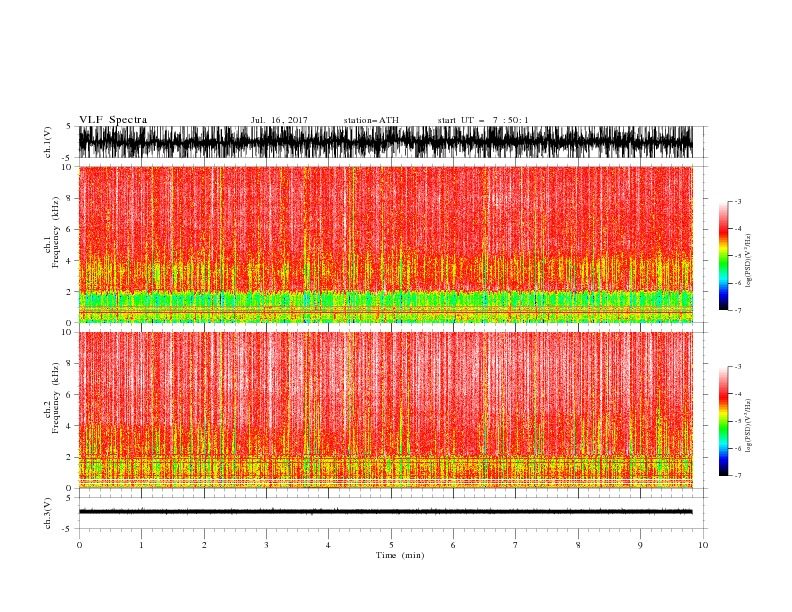Viewport: 792px width, 612px height.
Task: Click inside the ch.2 spectrogram panel
Action: 385,410
